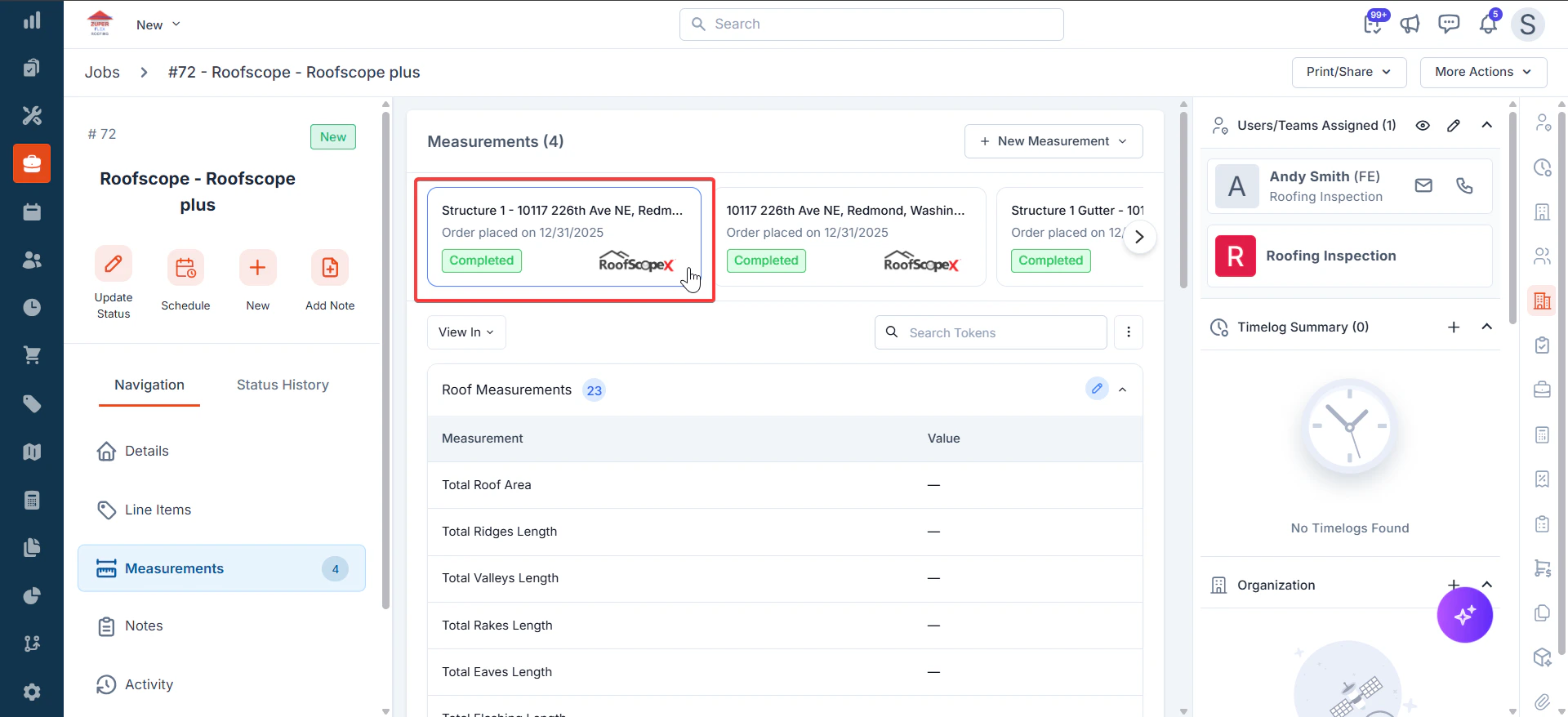This screenshot has height=717, width=1568.
Task: Click the user avatar S in header
Action: [x=1528, y=24]
